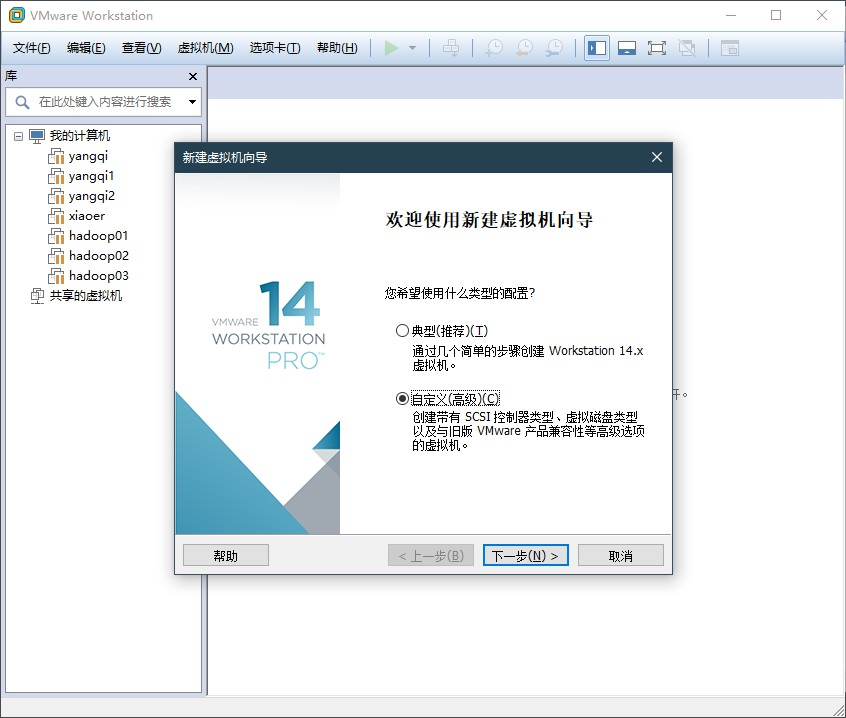Open the Snapshot Manager toolbar icon
Viewport: 846px width, 718px height.
coord(554,48)
